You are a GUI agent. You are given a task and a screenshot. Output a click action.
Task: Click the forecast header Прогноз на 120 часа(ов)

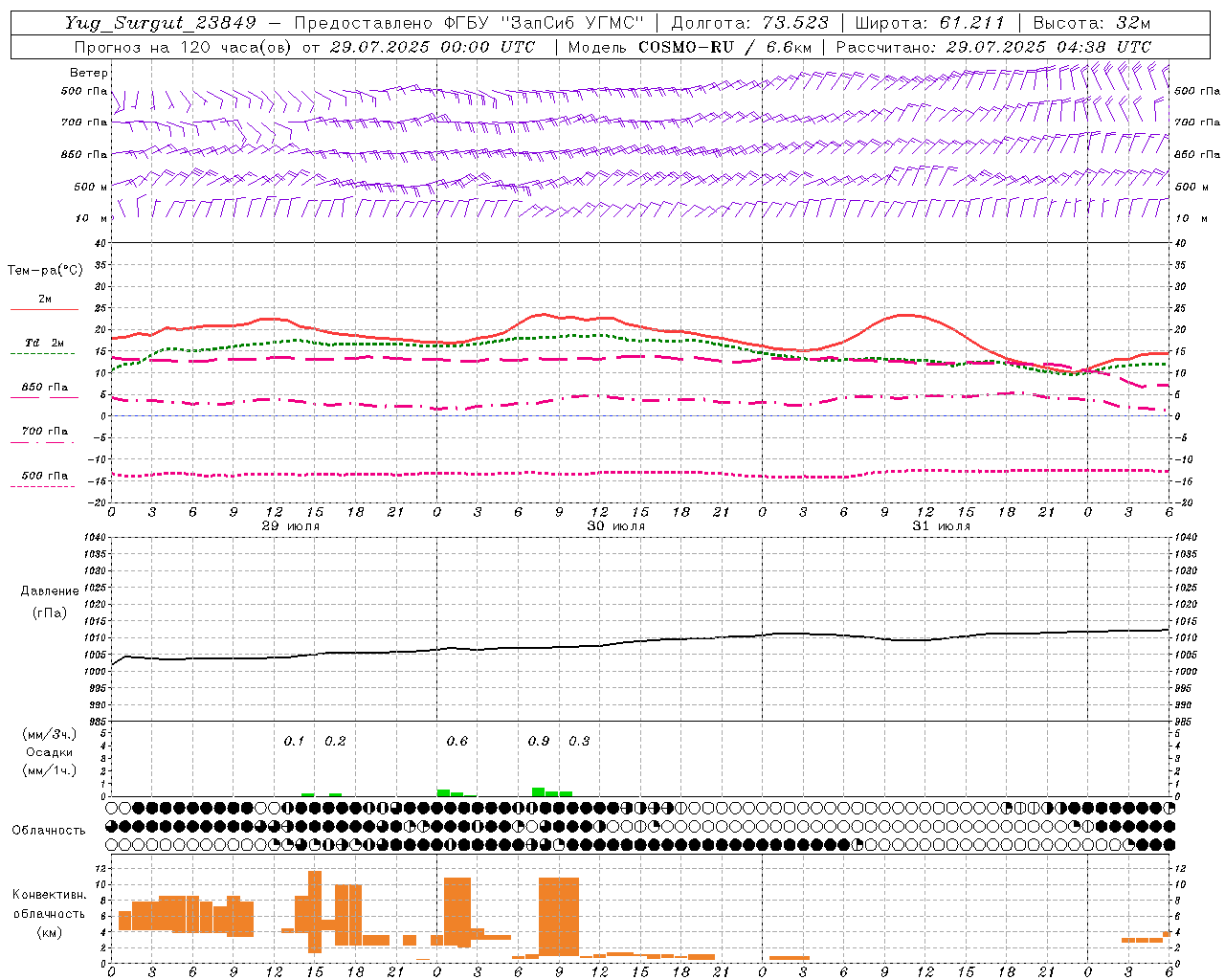(184, 47)
